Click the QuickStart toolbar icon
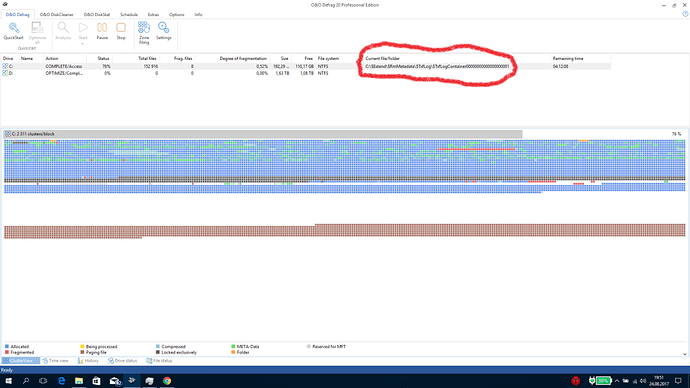 pyautogui.click(x=13, y=31)
